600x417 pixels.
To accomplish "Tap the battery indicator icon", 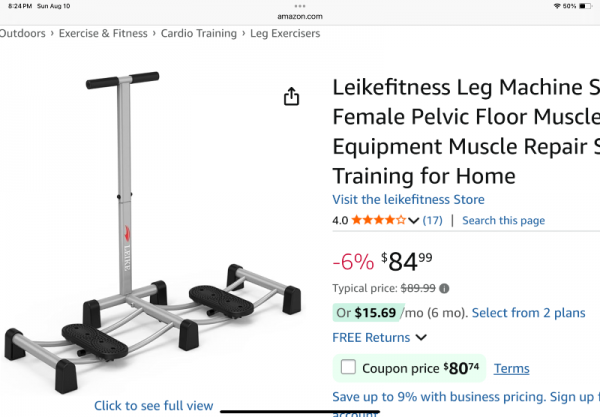I will [x=586, y=6].
